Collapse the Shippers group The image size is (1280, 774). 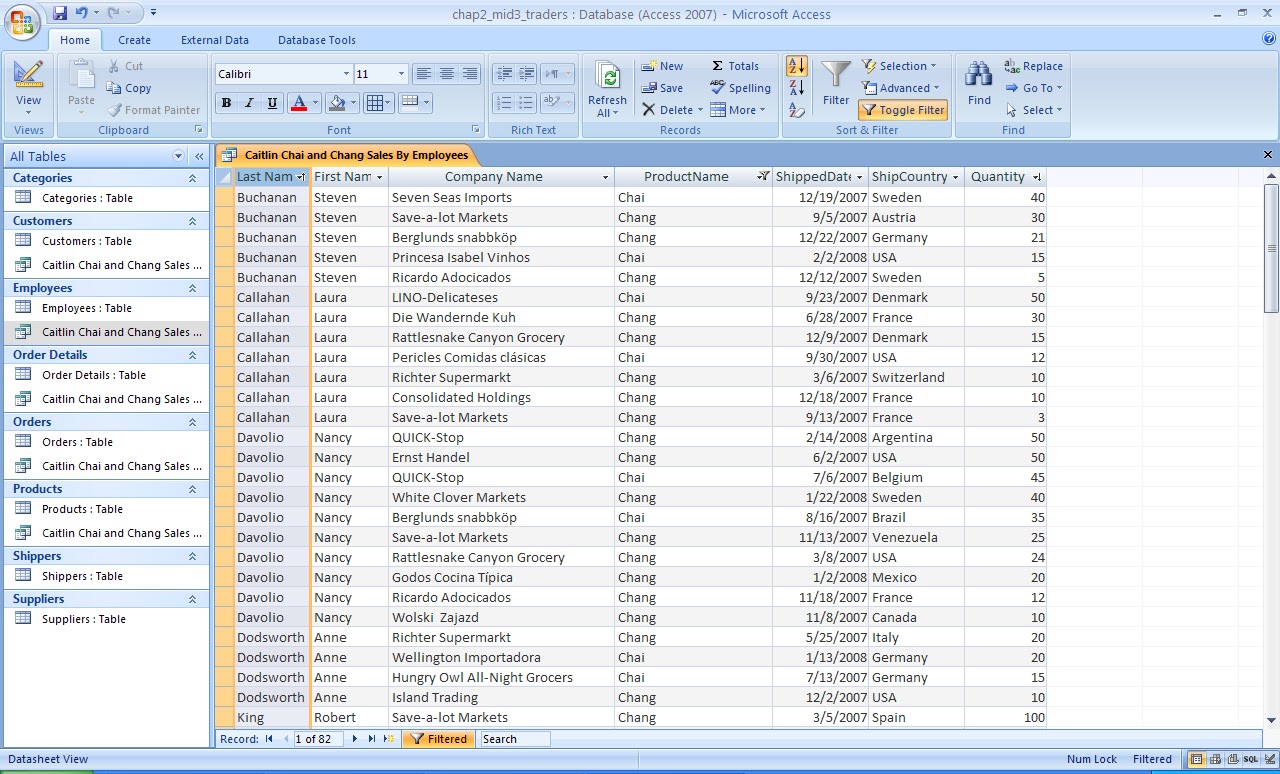[192, 556]
